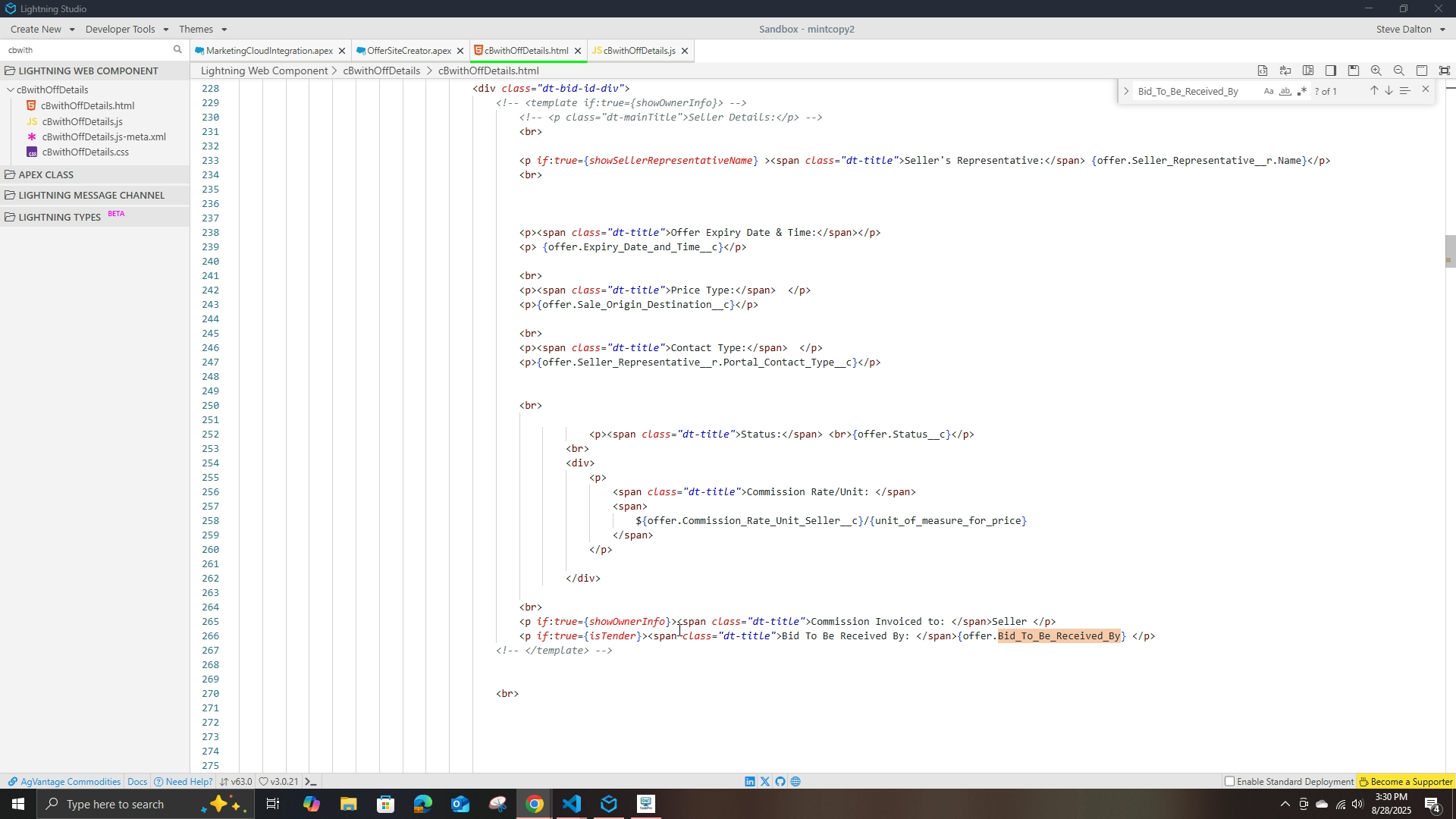Click the Become a Supporter button

pos(1406,782)
